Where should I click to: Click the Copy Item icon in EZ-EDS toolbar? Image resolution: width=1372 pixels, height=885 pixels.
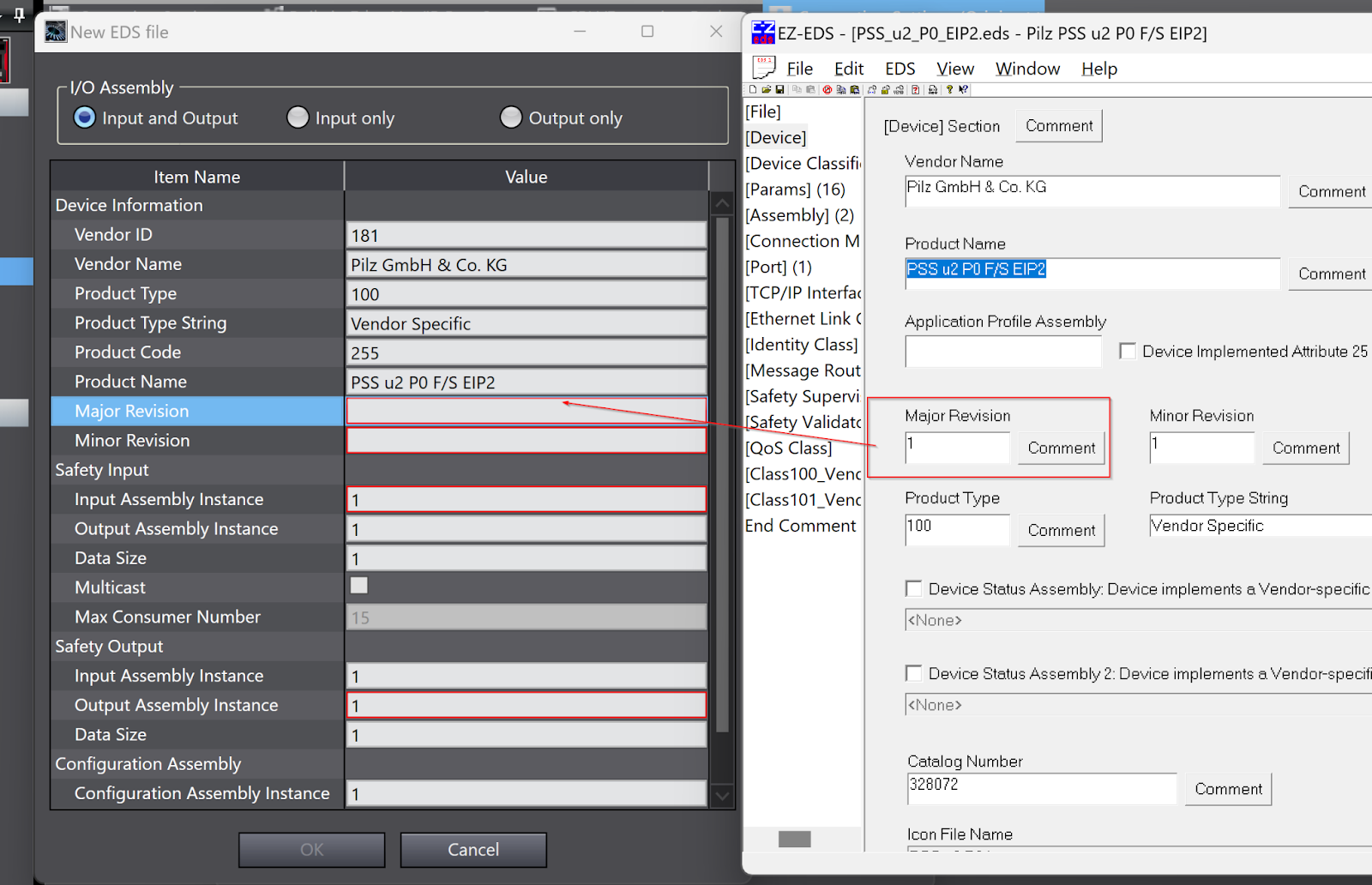(841, 89)
